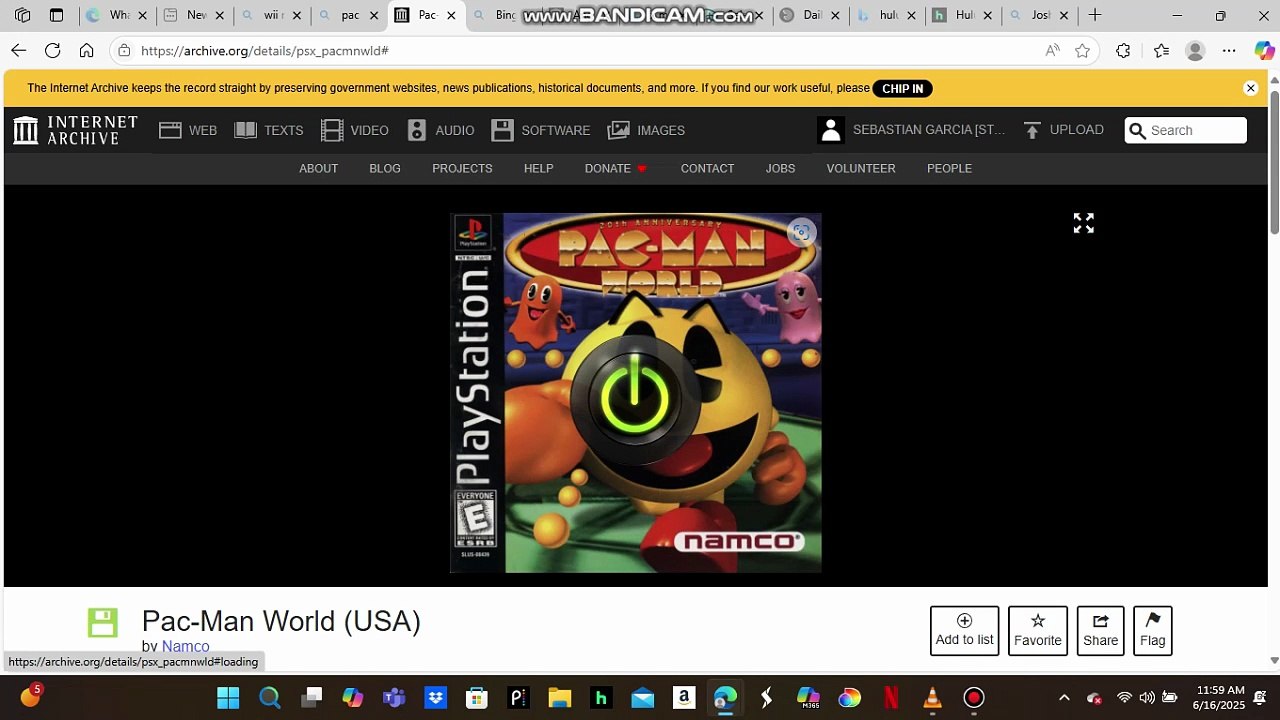Close the active Pac-Man Archive tab
Screen dimensions: 1280x720
tap(451, 15)
